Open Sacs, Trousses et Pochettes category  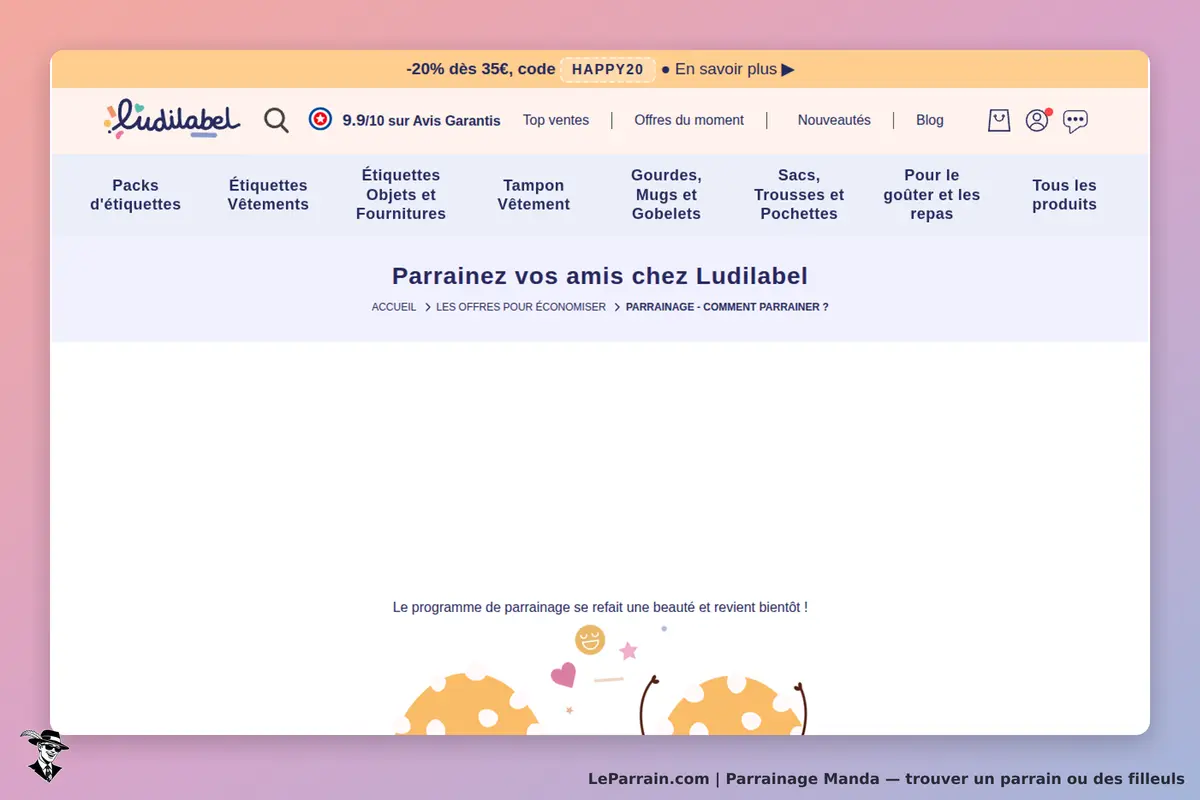(799, 194)
